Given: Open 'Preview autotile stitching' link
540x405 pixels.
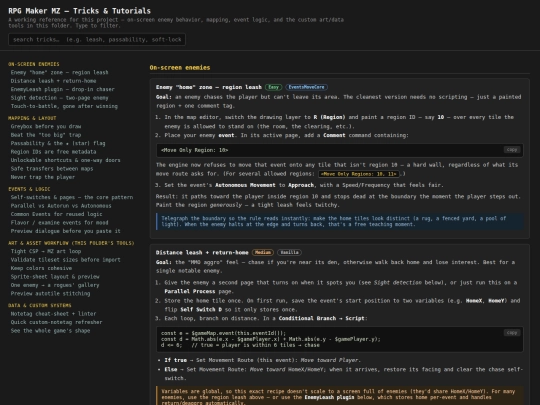Looking at the screenshot, I should 50,293.
